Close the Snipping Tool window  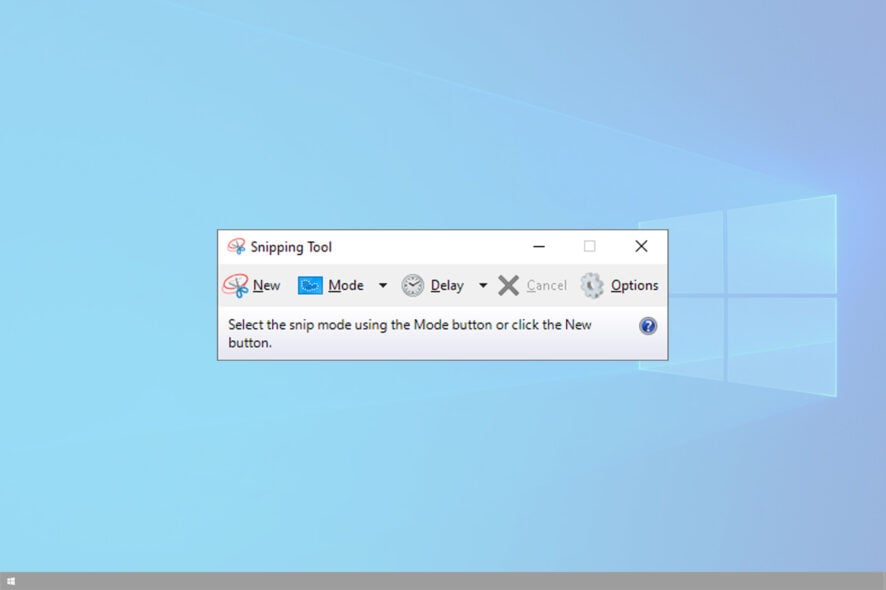(x=641, y=246)
